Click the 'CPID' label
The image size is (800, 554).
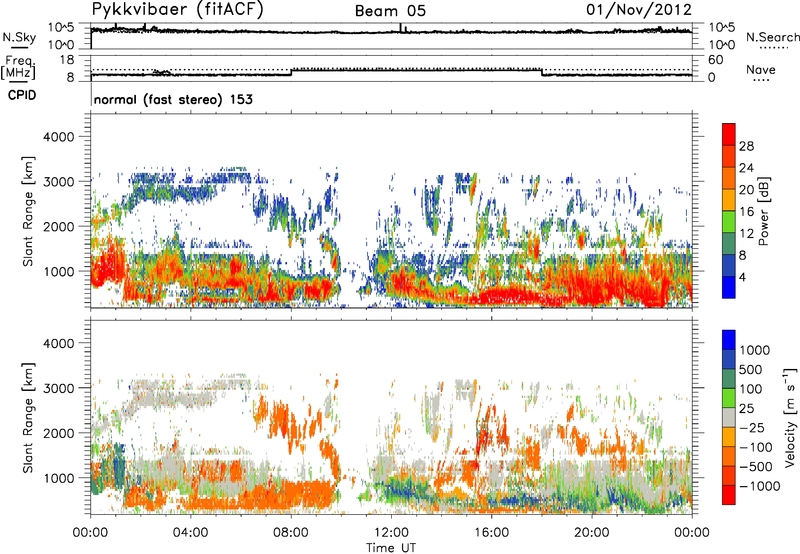tap(22, 95)
